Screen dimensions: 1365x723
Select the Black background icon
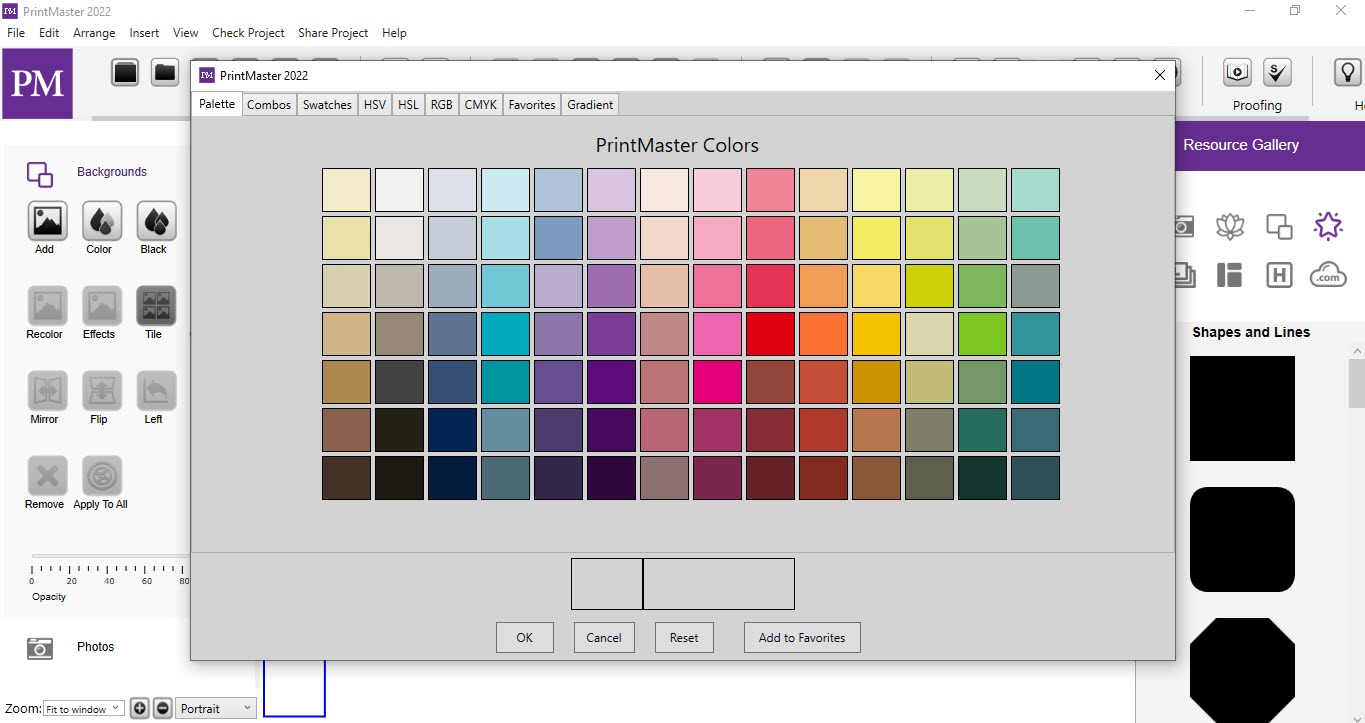pos(154,221)
